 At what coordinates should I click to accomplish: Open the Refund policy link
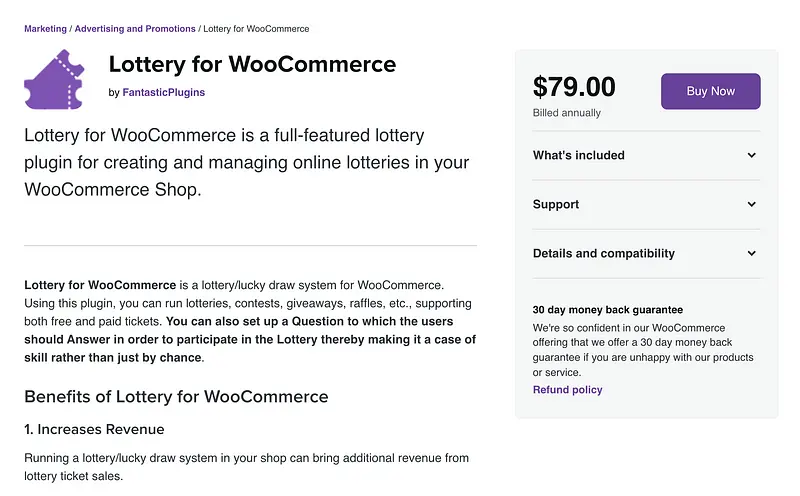567,390
